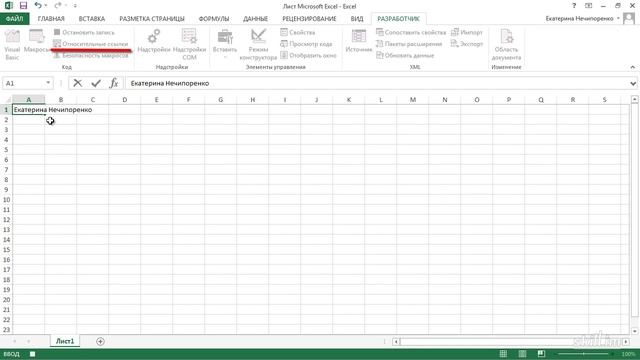Open the Visual Basic editor
This screenshot has height=360, width=640.
coord(12,45)
